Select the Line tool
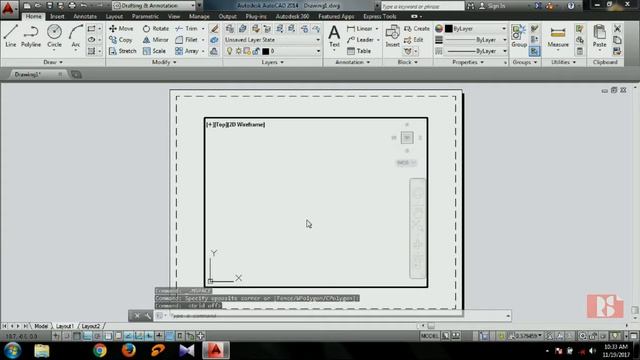This screenshot has width=640, height=360. pos(11,36)
